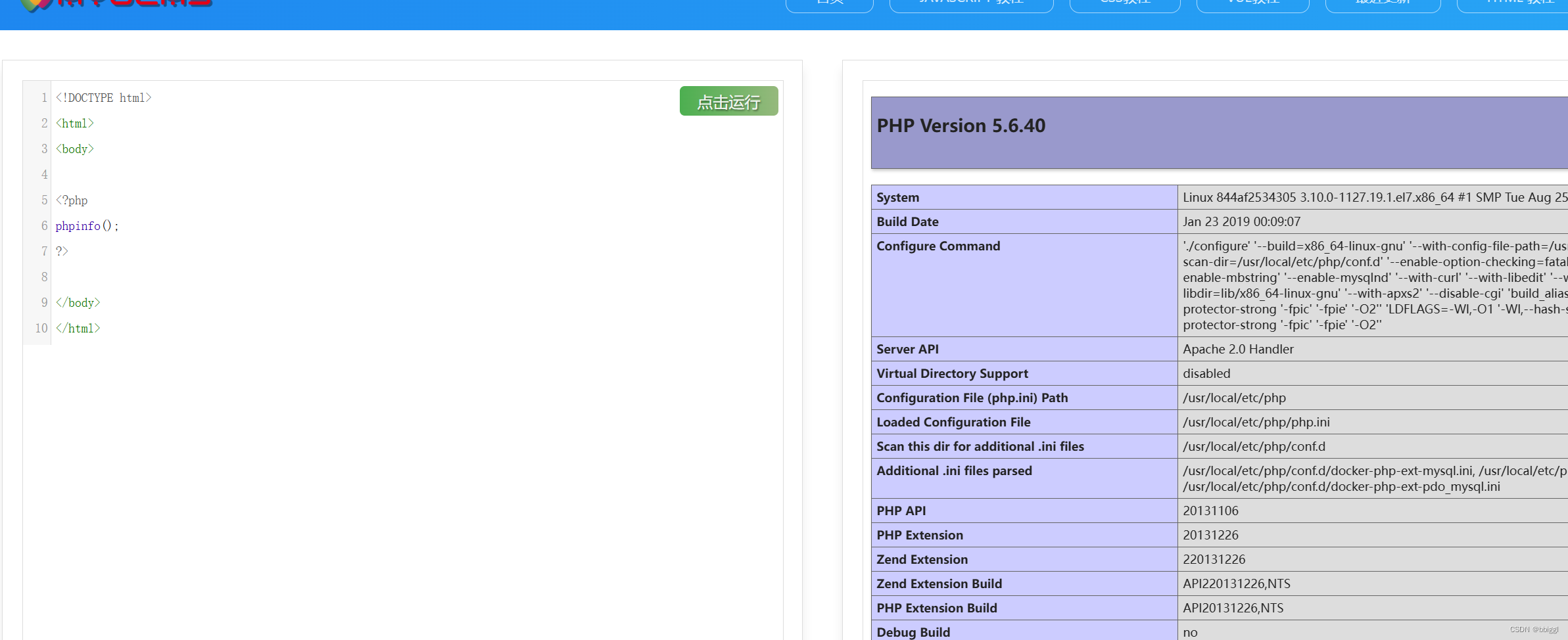Click the 'Loaded Configuration File' label

[953, 422]
